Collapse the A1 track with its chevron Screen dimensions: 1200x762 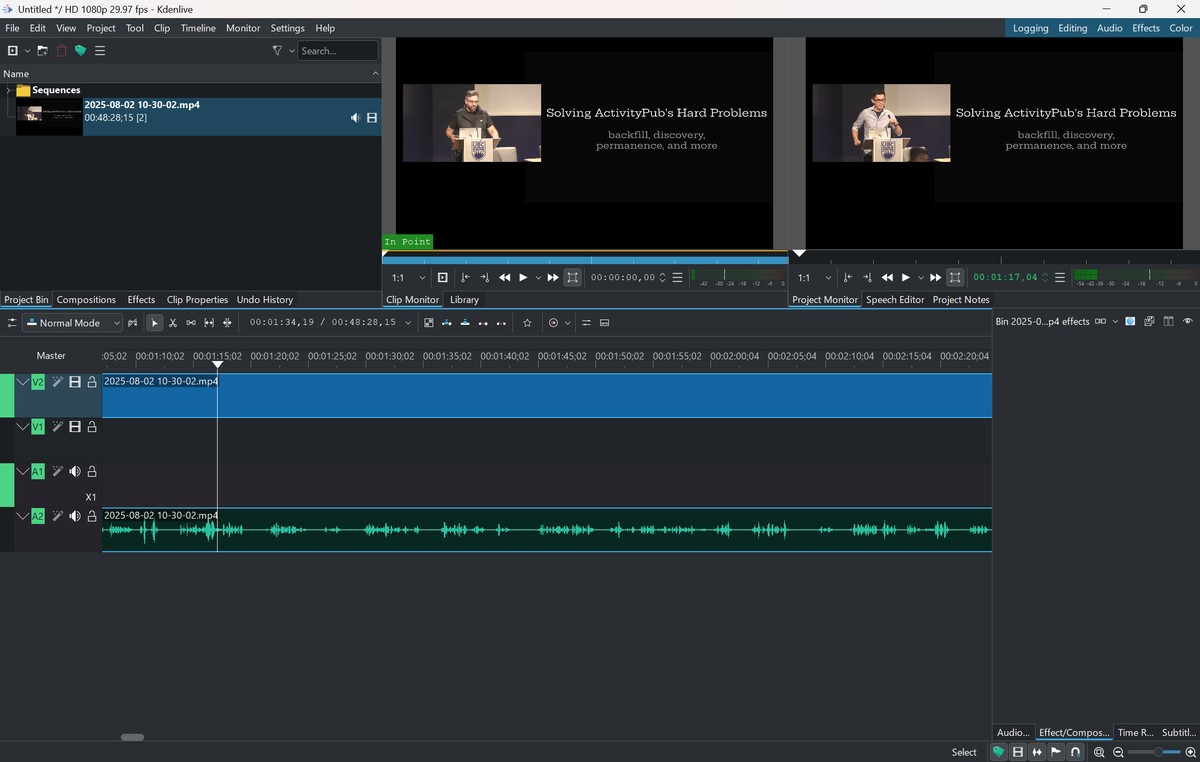[x=22, y=471]
